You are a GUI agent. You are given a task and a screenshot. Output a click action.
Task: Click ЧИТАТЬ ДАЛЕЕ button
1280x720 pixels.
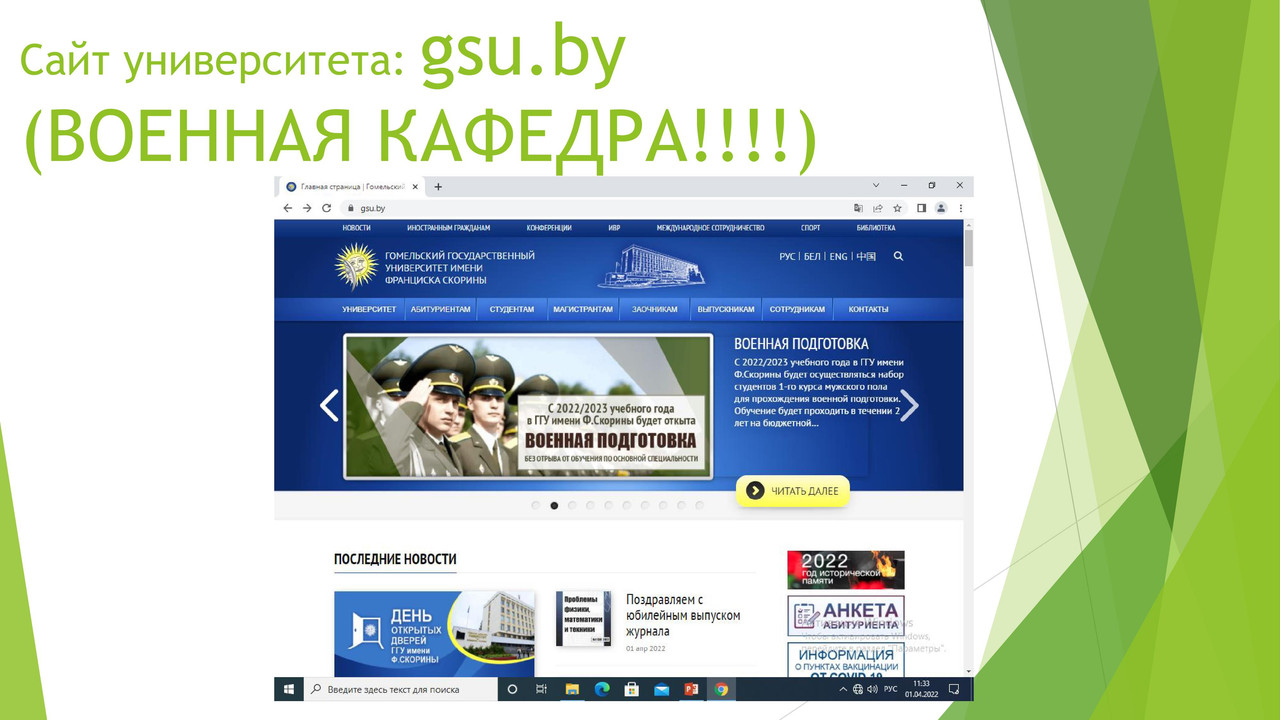pos(793,491)
